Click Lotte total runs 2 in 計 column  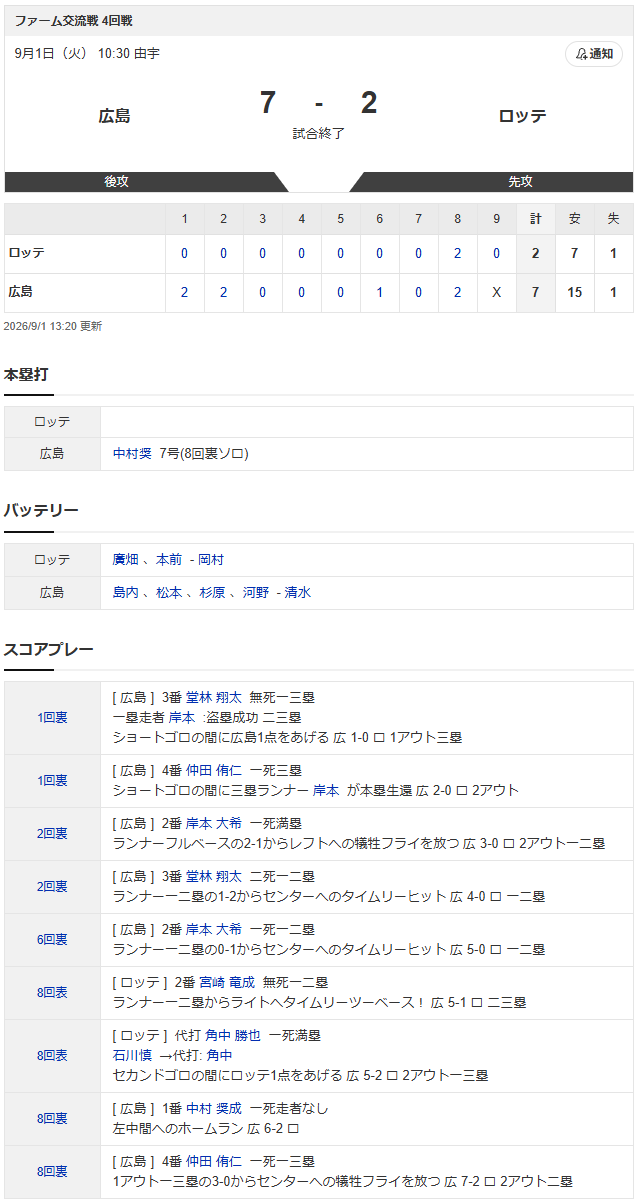click(x=535, y=254)
